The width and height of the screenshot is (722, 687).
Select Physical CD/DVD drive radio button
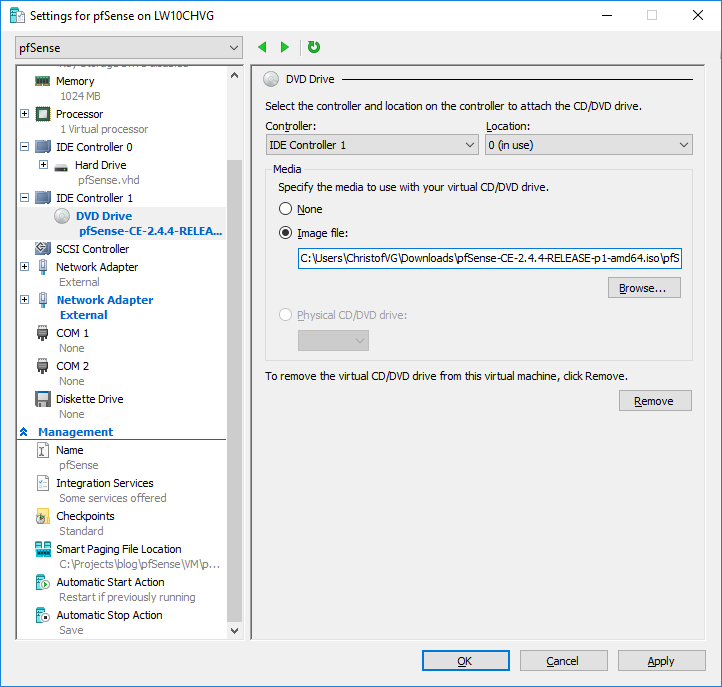(x=285, y=315)
